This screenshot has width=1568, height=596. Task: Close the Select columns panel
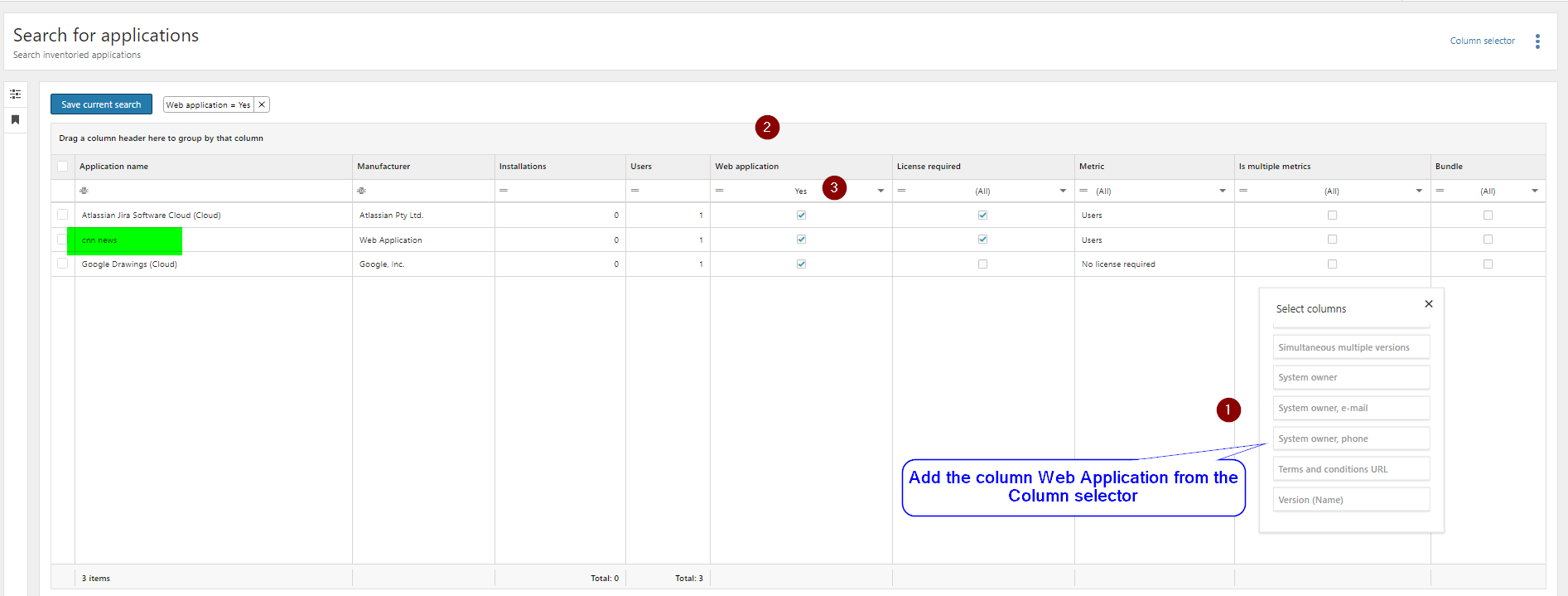tap(1429, 304)
